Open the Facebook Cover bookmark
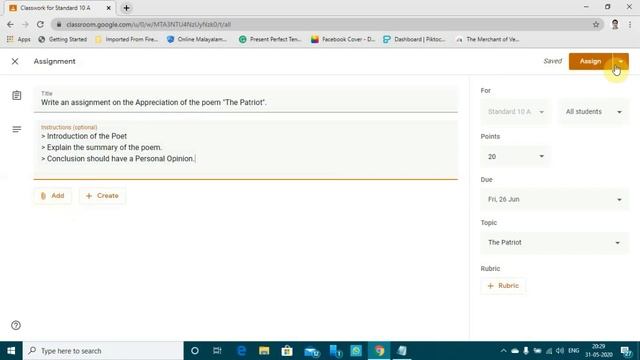 (x=343, y=39)
